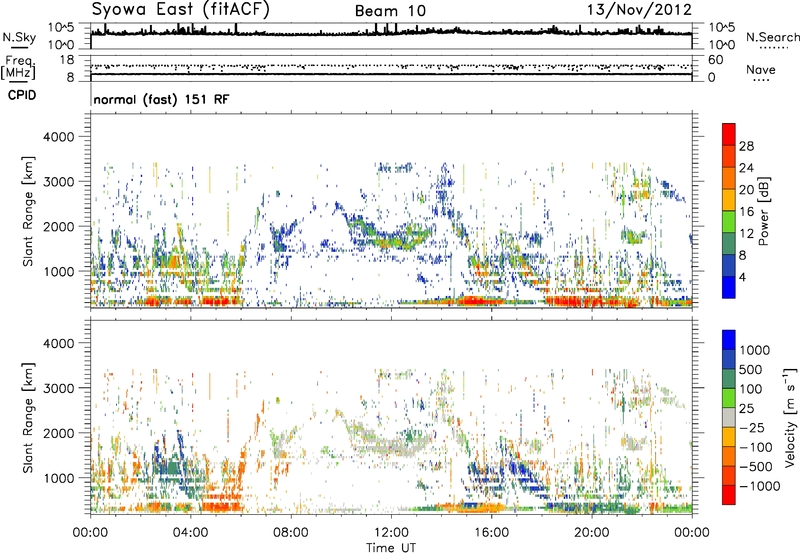Click the '16:00' time axis tick
This screenshot has width=800, height=554.
pyautogui.click(x=491, y=533)
